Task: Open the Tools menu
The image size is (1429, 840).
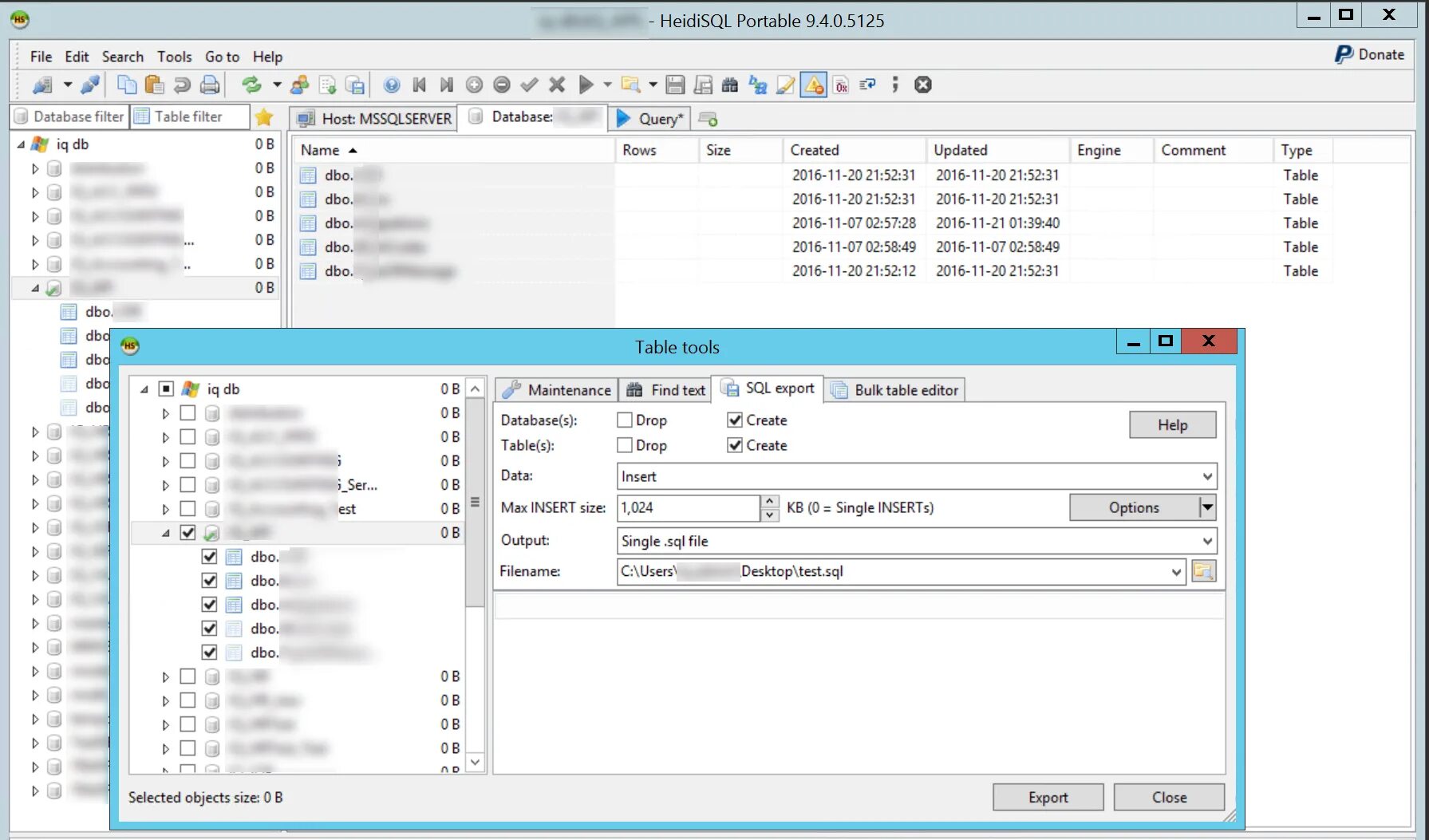Action: (x=174, y=57)
